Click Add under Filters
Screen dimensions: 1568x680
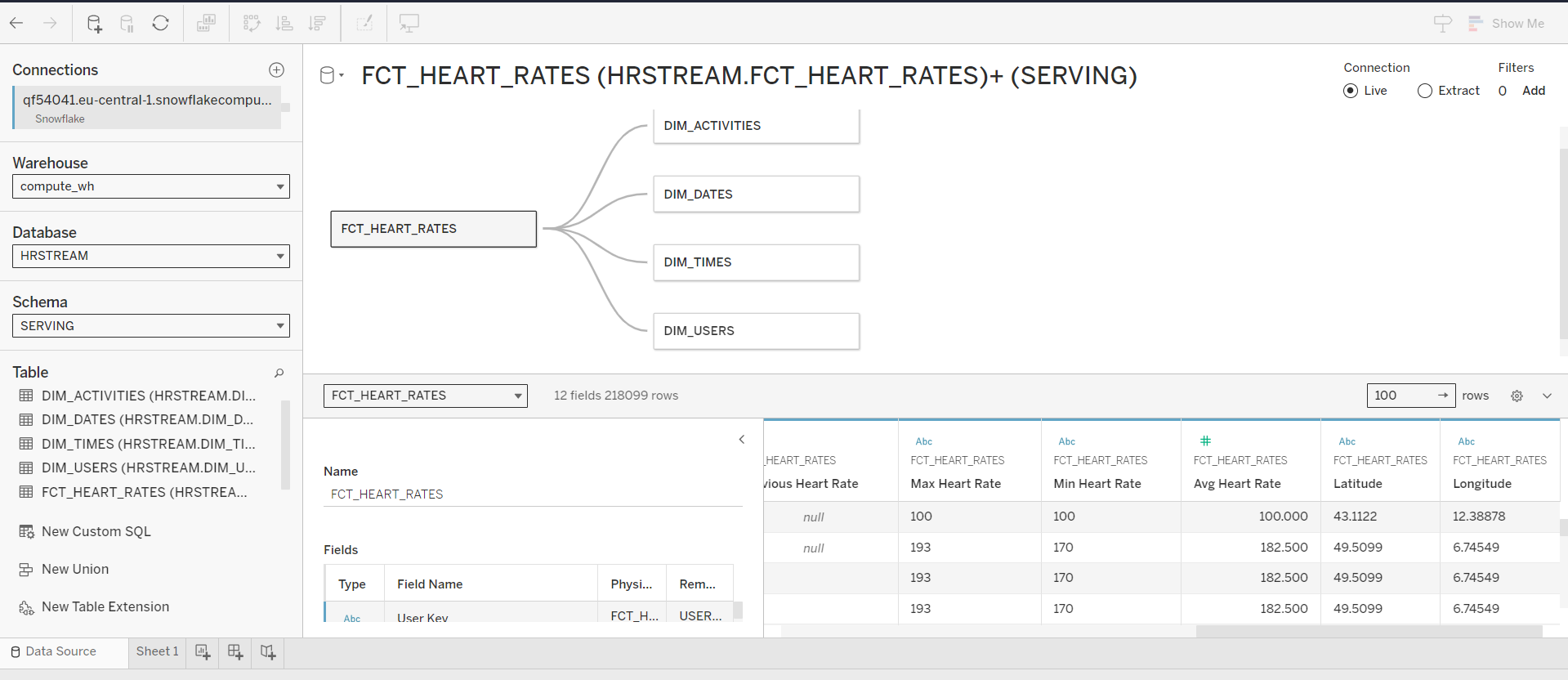tap(1534, 91)
